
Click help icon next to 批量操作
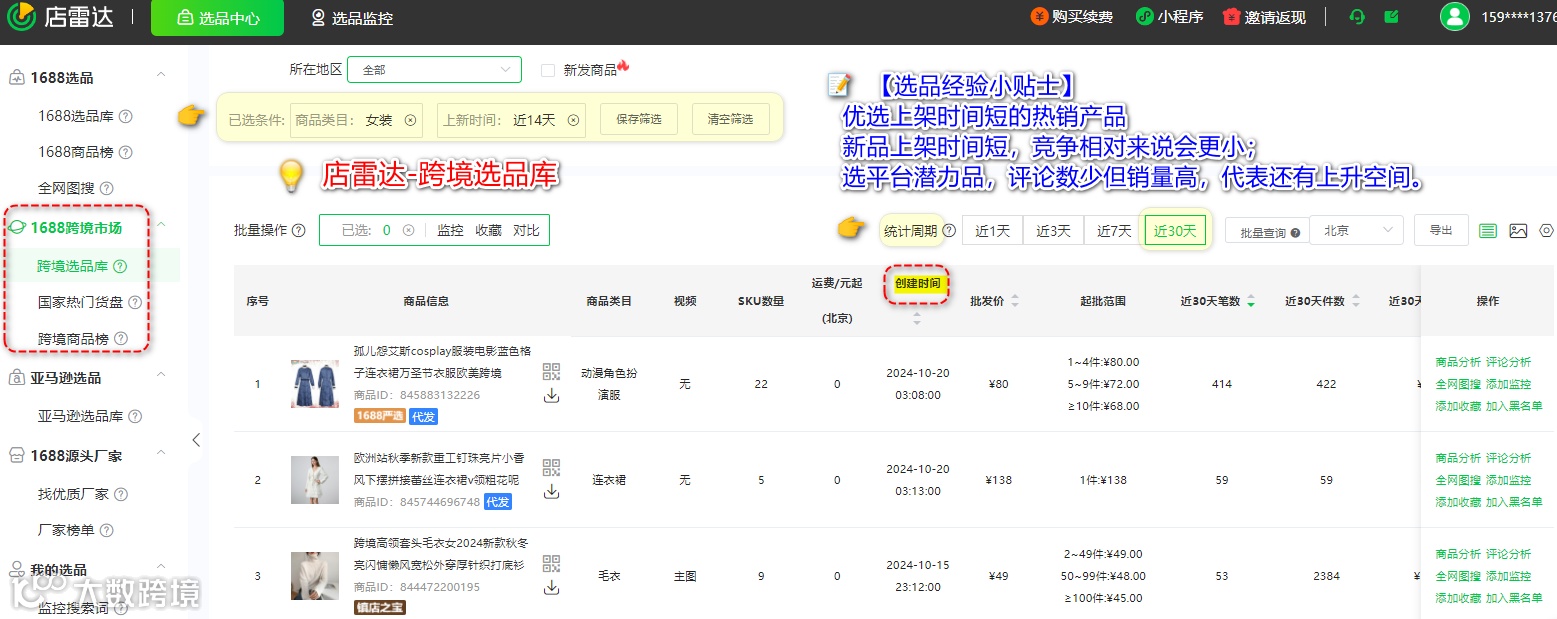[299, 230]
